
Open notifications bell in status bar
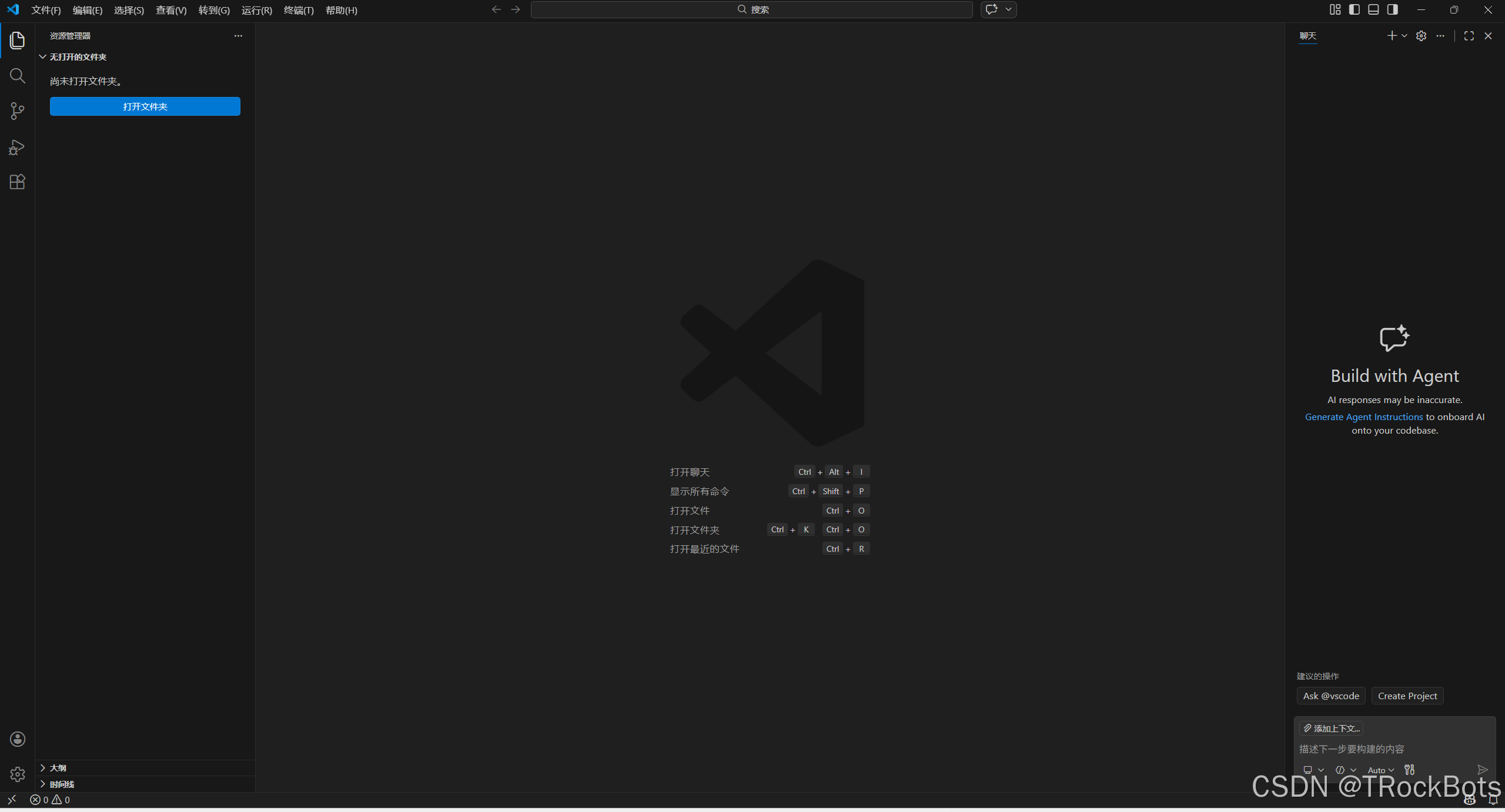[1493, 800]
